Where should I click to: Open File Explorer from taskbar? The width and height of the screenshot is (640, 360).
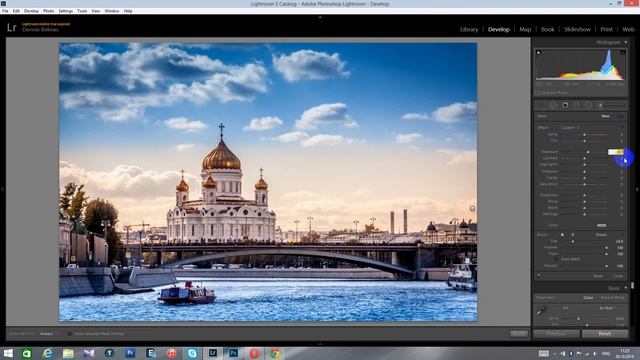[x=68, y=353]
